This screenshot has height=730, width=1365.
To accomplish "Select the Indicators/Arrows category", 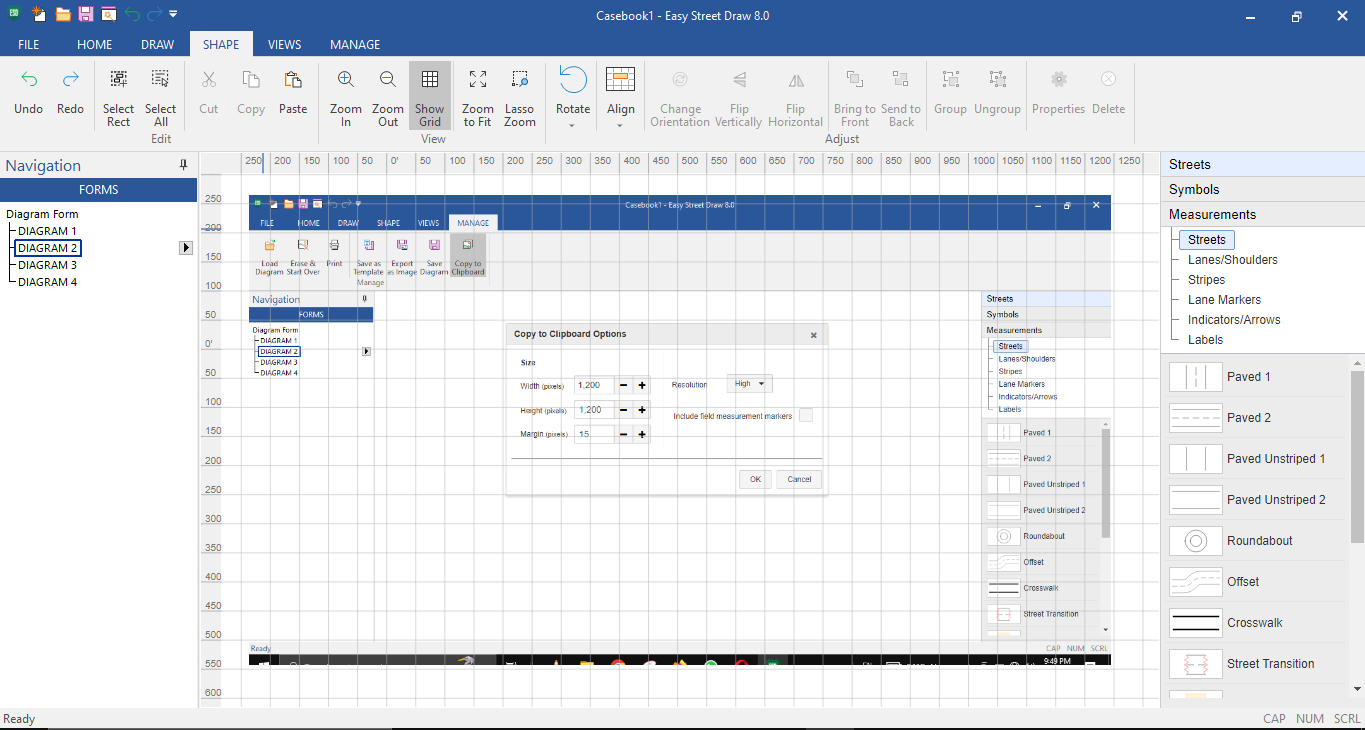I will coord(1235,320).
